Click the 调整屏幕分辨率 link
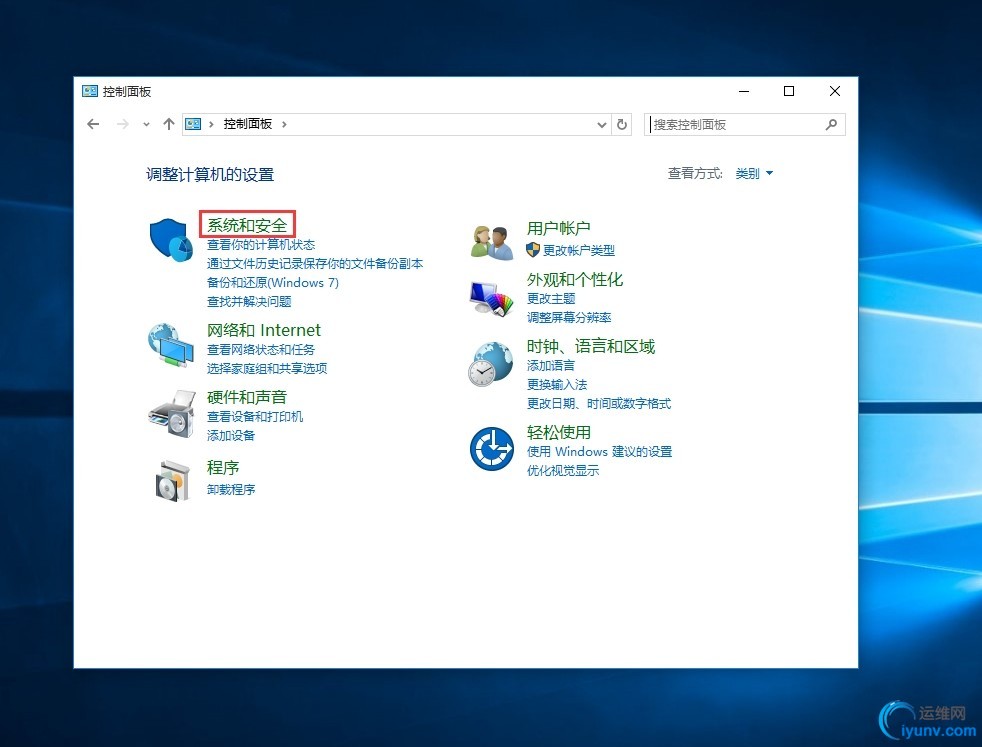The height and width of the screenshot is (747, 982). tap(569, 317)
